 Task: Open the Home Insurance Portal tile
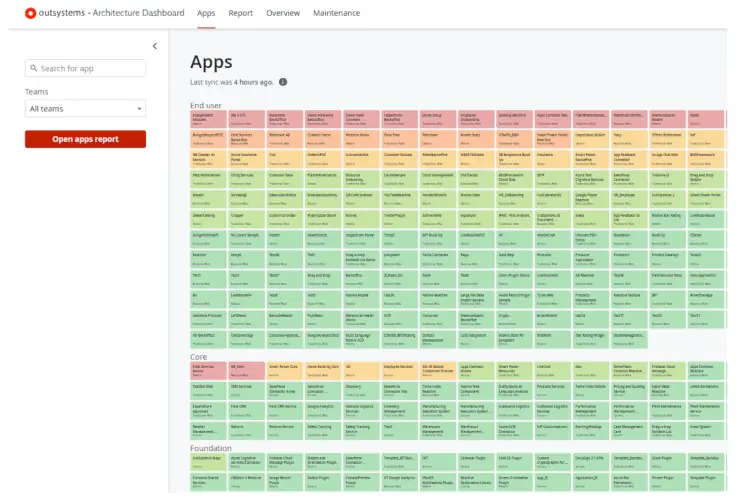pos(246,159)
